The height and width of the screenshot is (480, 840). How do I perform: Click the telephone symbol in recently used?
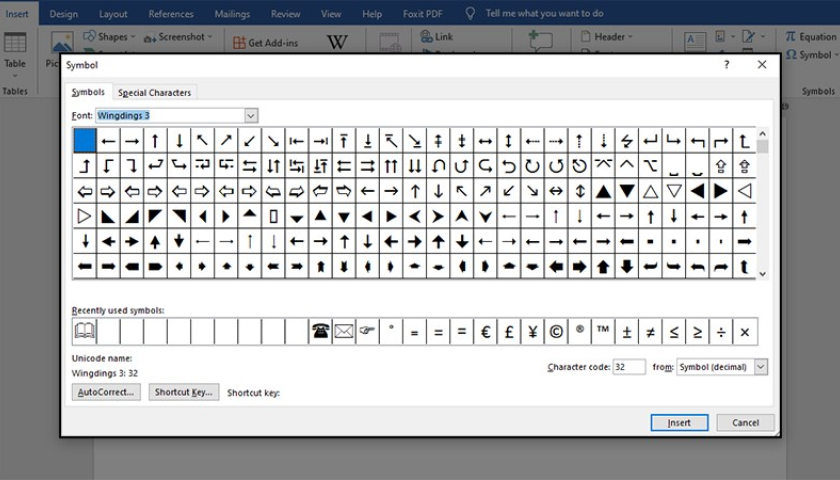tap(320, 332)
